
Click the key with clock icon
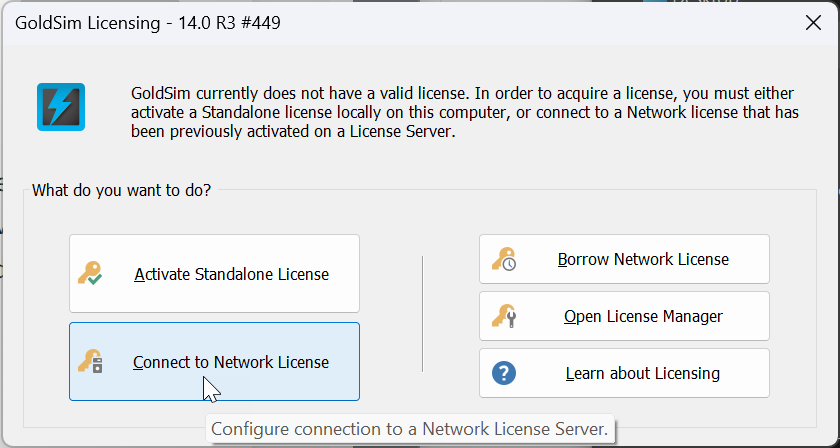pos(504,259)
